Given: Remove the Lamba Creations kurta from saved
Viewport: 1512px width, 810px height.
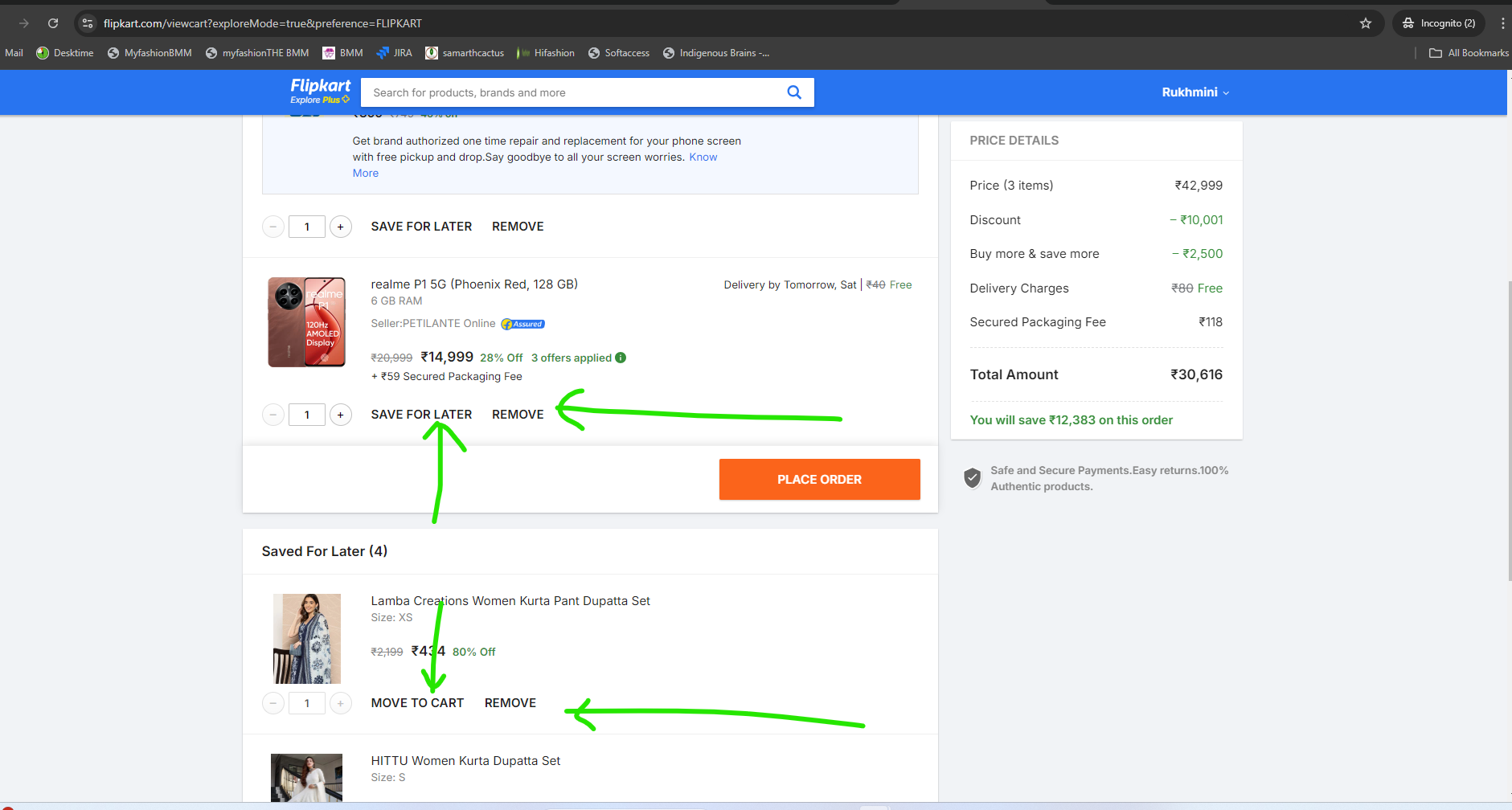Looking at the screenshot, I should pos(510,703).
